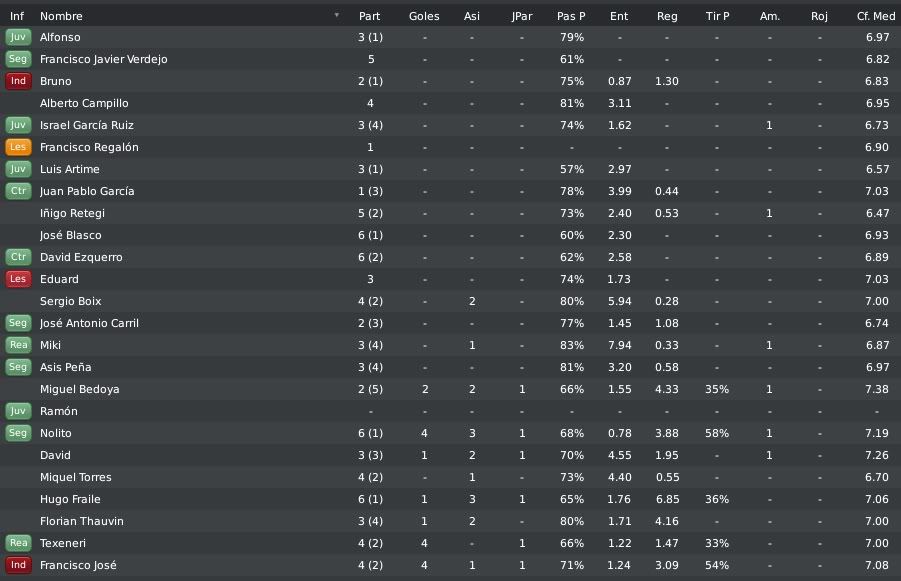Click the Part column header
This screenshot has height=581, width=901.
pos(369,16)
